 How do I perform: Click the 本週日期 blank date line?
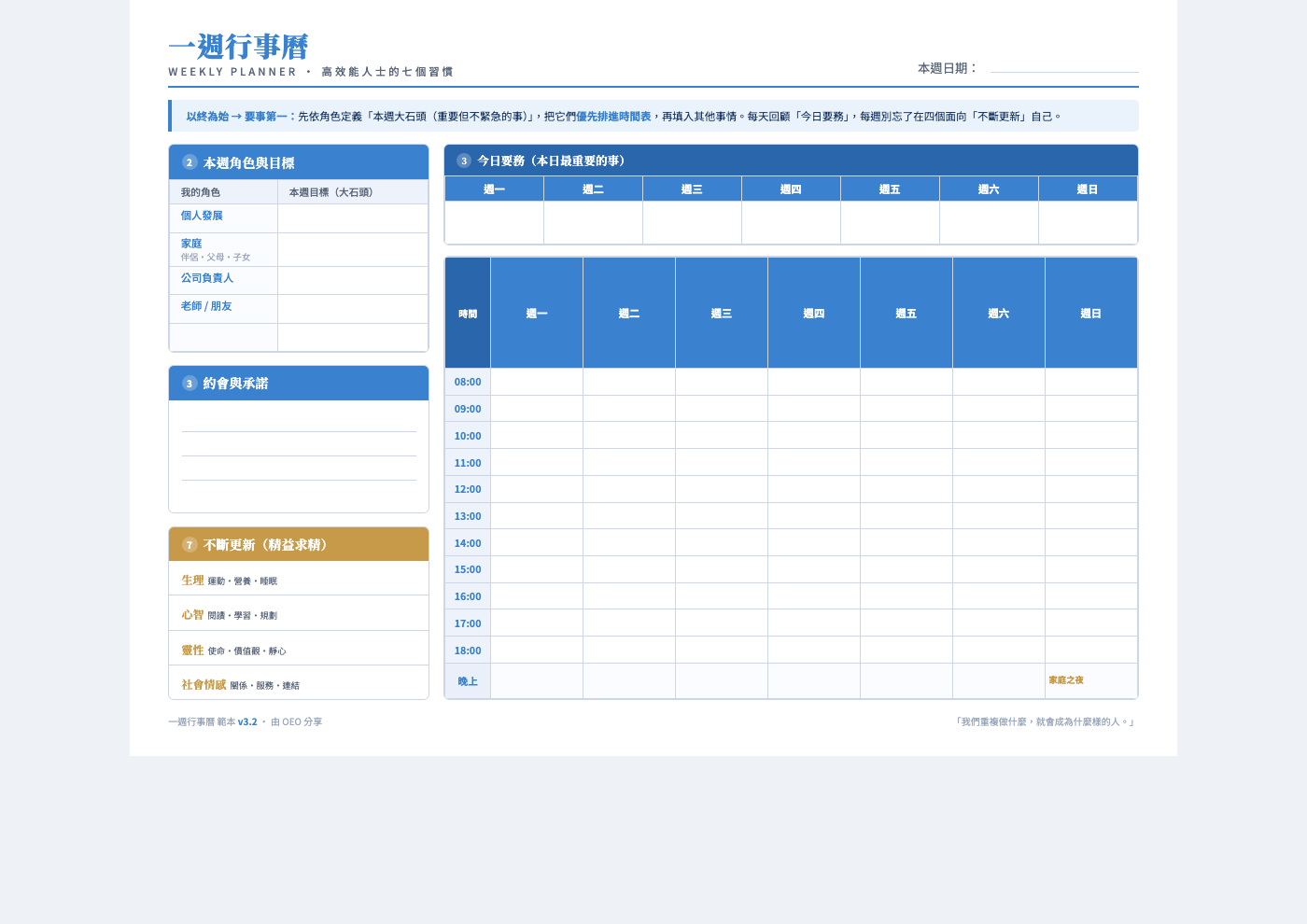(x=1064, y=67)
